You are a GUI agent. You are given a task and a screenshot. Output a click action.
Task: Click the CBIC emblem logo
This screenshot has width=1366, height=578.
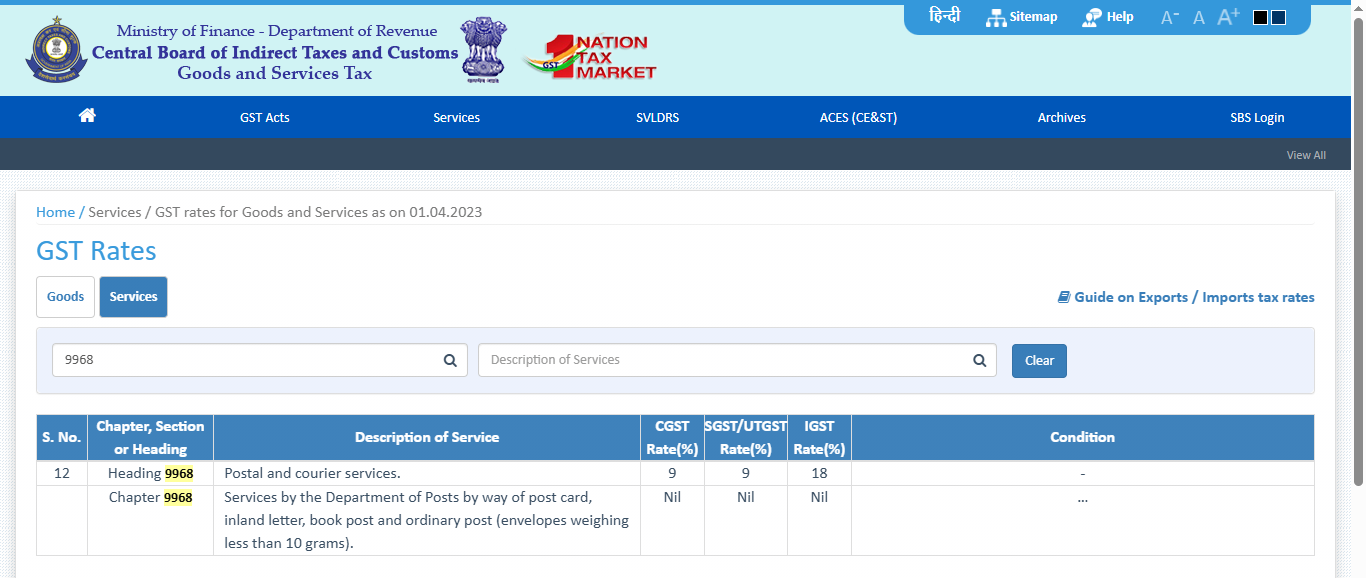[x=55, y=52]
